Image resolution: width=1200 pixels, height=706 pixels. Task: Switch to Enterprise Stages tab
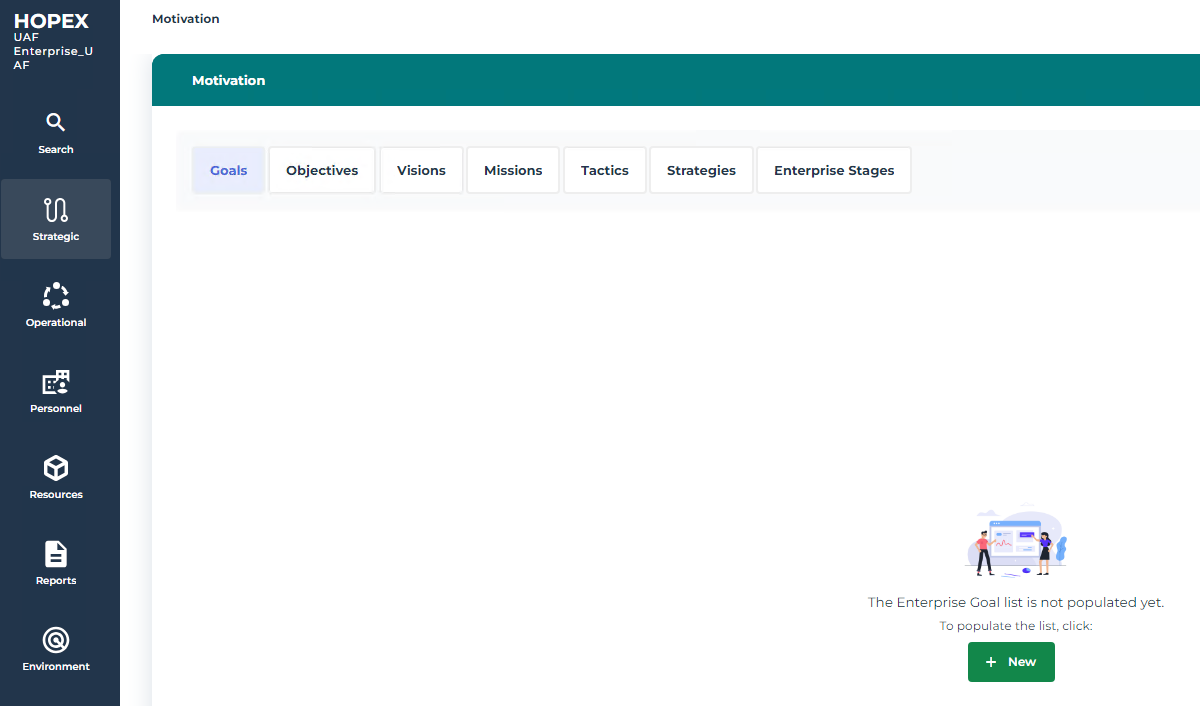(834, 170)
